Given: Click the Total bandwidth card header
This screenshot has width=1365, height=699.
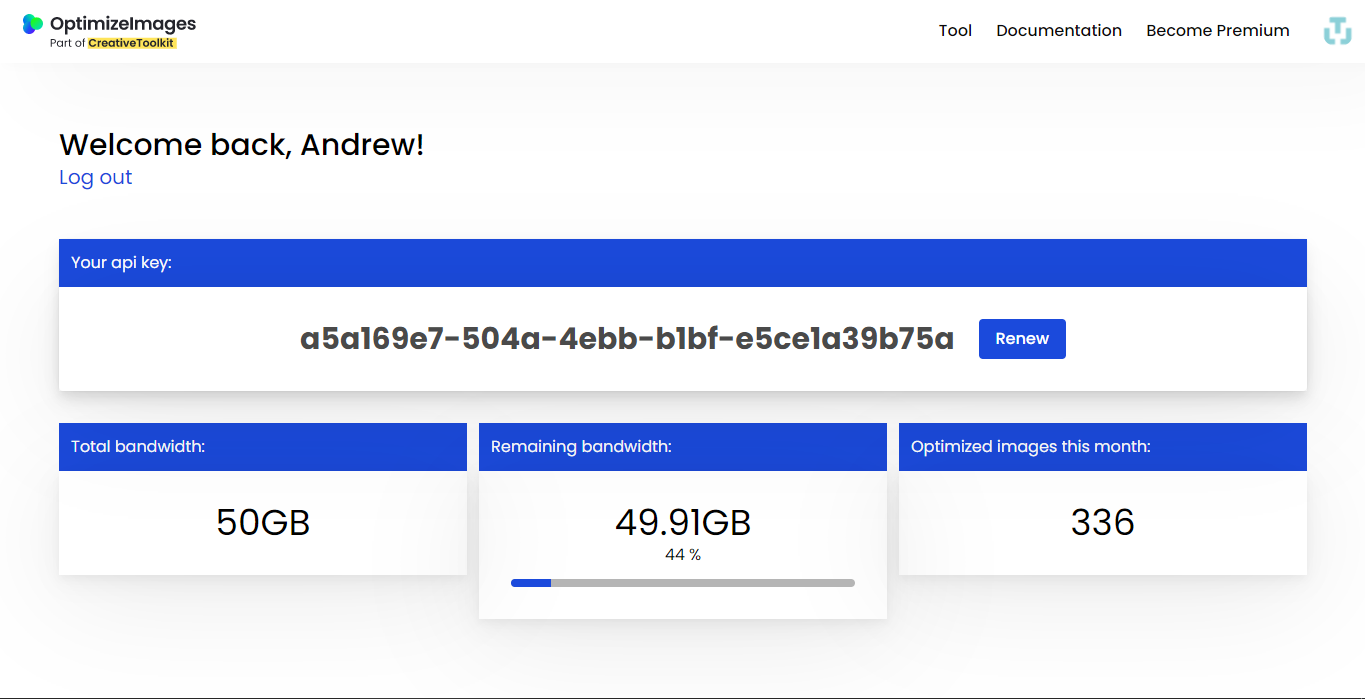Looking at the screenshot, I should coord(263,447).
